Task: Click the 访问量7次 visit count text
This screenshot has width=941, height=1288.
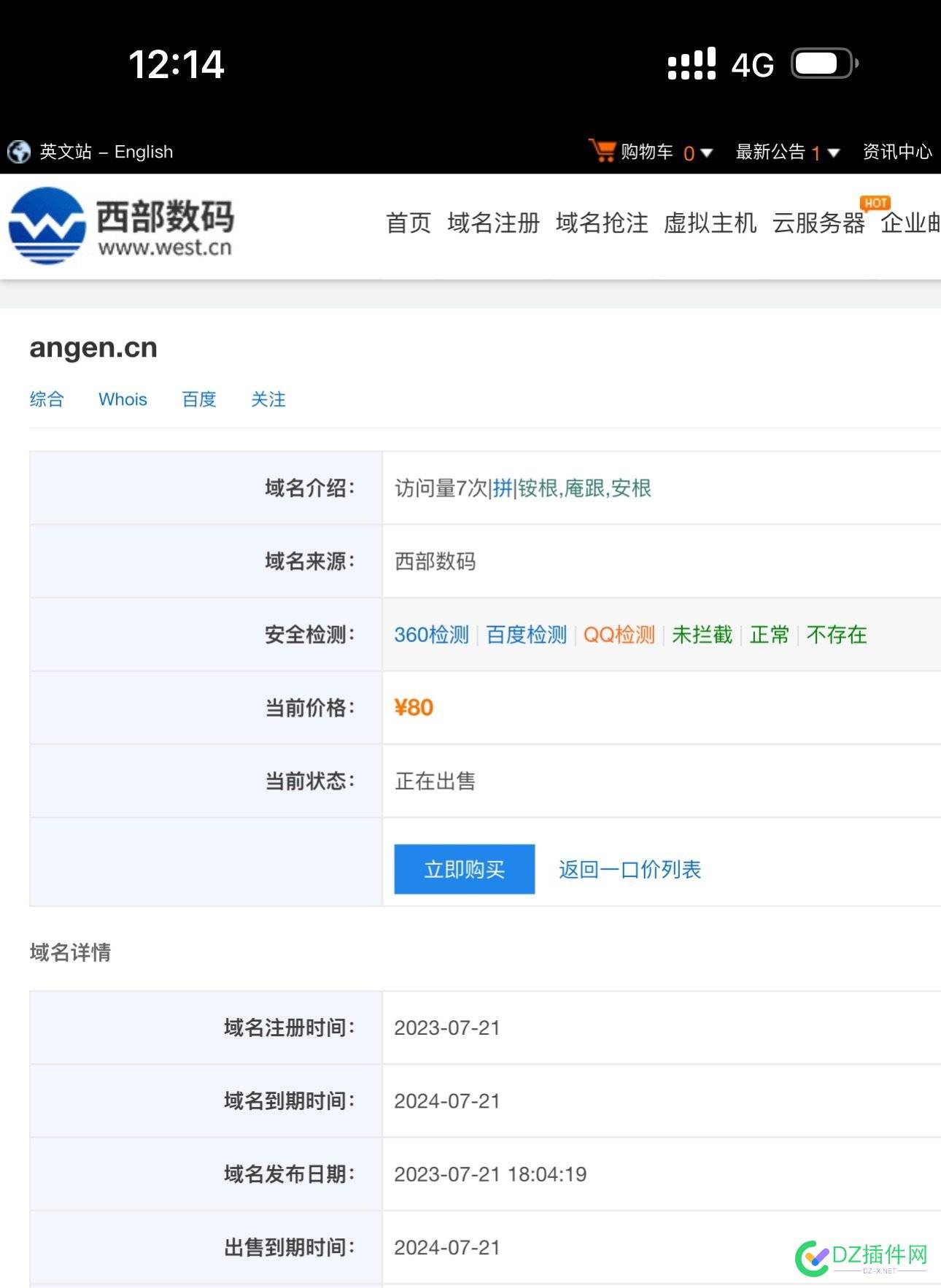Action: click(441, 488)
